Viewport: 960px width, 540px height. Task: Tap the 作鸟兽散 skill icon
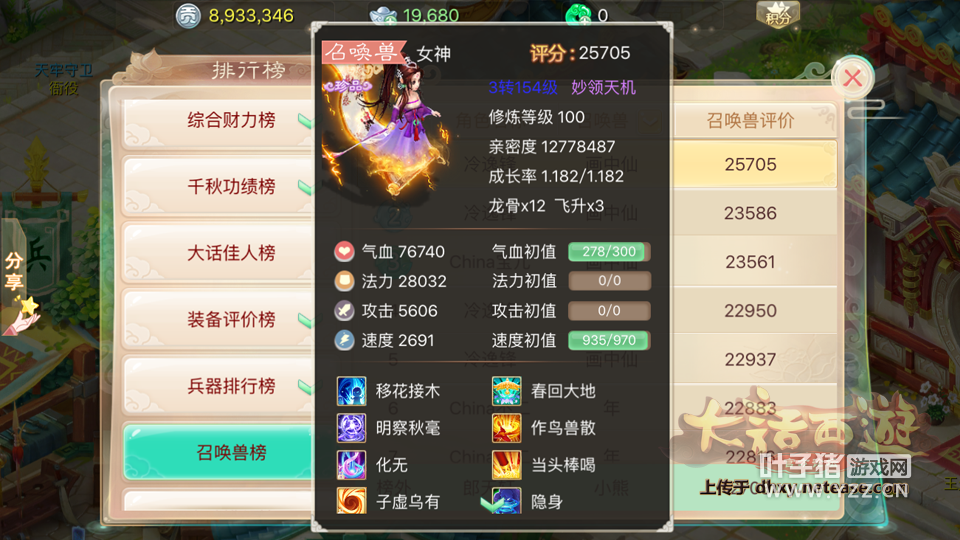[506, 428]
